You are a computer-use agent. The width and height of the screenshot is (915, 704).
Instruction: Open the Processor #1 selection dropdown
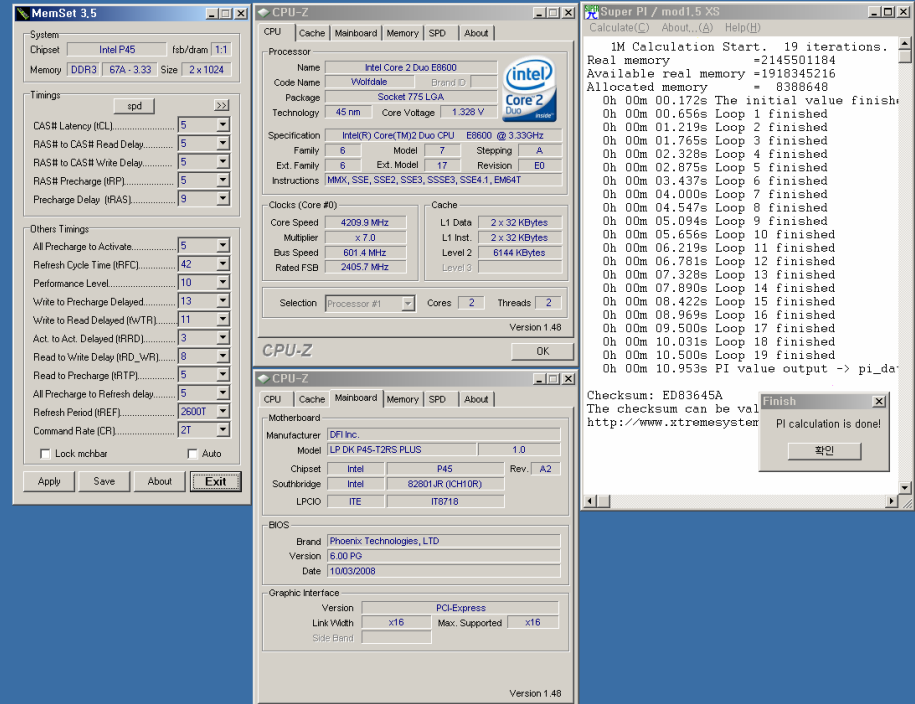point(408,304)
